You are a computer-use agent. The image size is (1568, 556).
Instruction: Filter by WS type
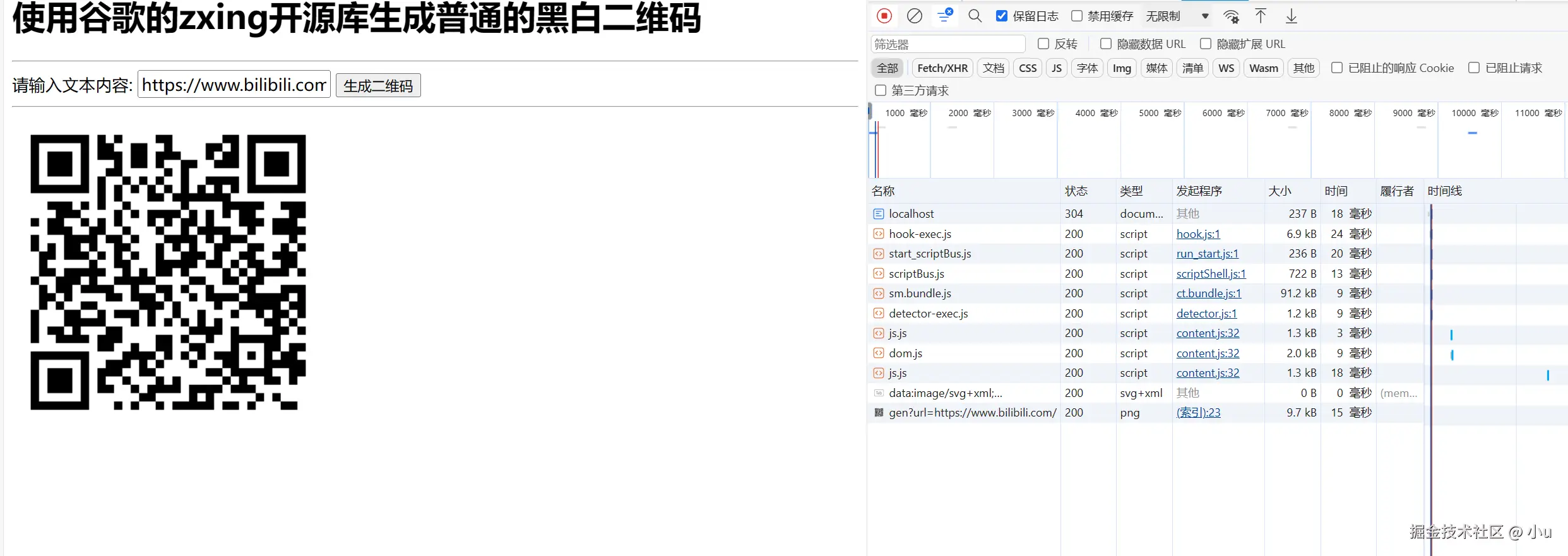(x=1226, y=68)
